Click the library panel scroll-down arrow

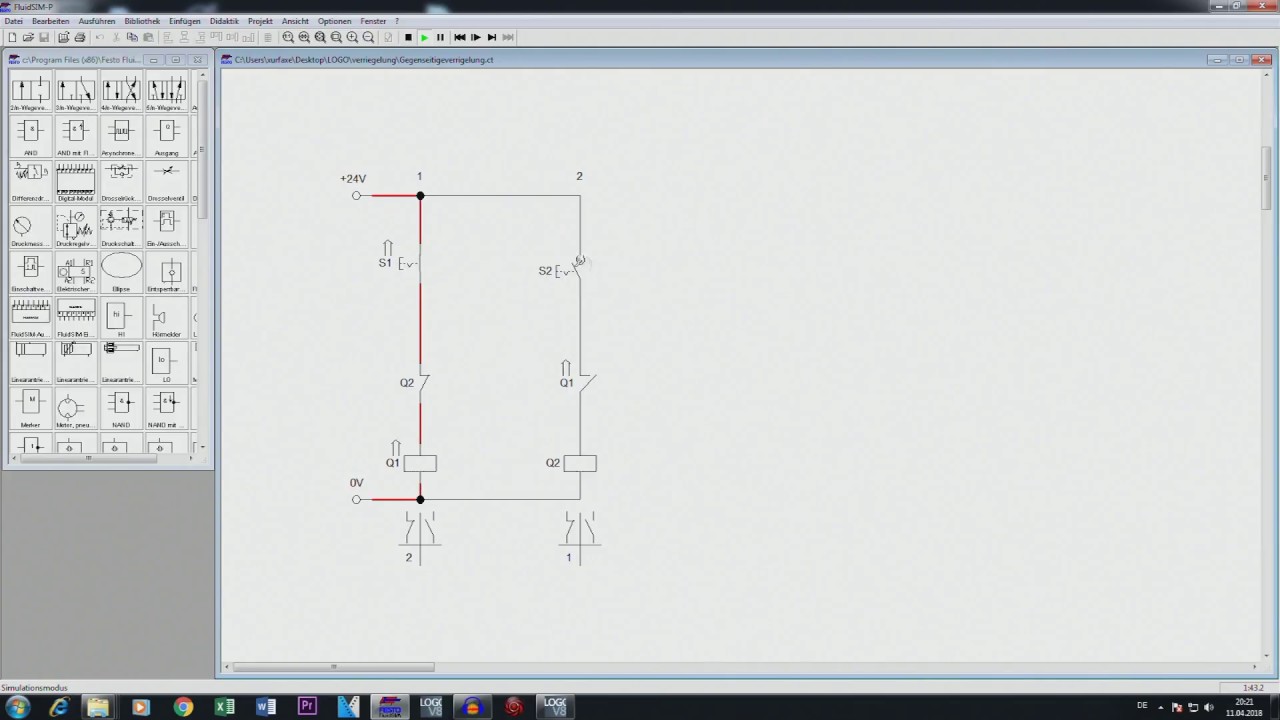coord(201,447)
